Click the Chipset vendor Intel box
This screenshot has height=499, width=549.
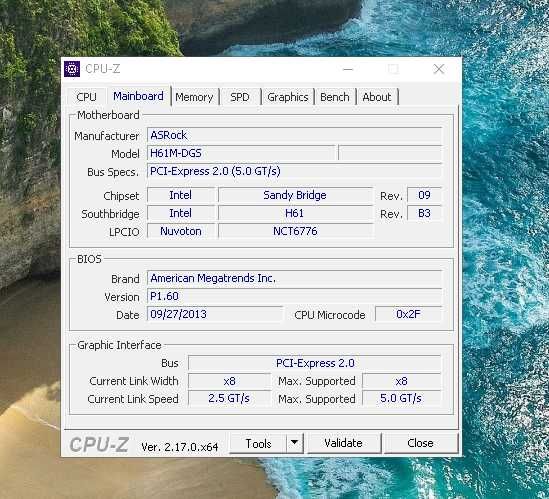tap(181, 195)
